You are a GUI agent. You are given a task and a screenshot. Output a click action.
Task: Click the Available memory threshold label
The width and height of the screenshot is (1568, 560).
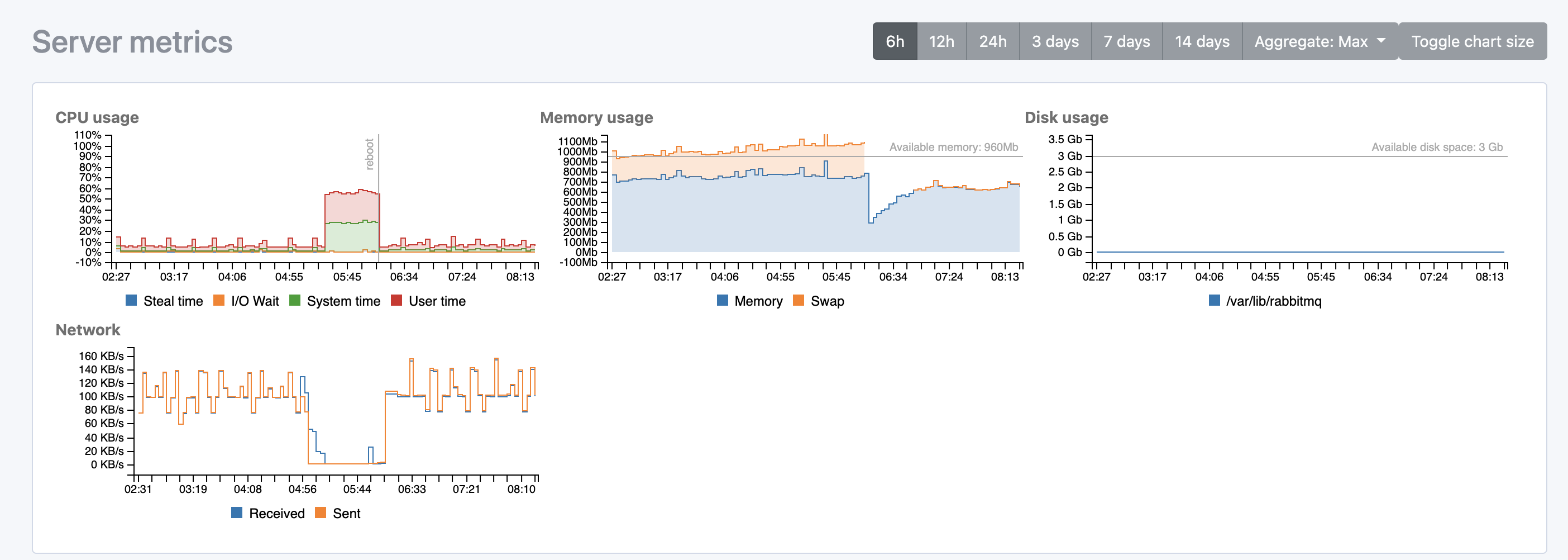tap(953, 147)
